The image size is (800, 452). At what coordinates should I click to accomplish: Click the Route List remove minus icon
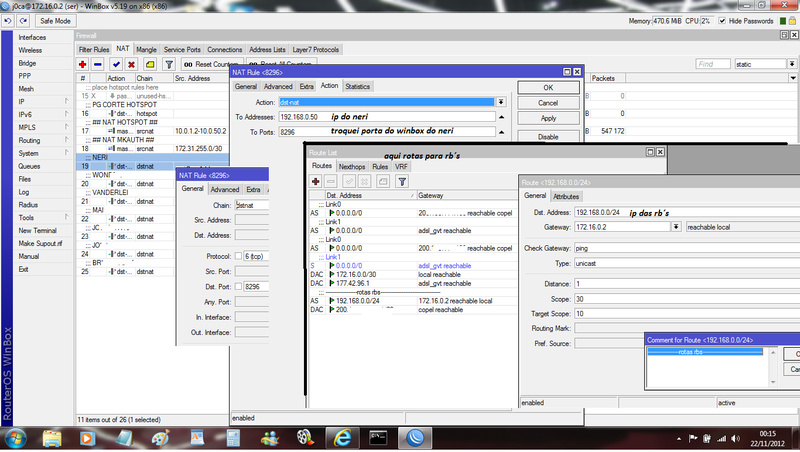click(x=331, y=181)
